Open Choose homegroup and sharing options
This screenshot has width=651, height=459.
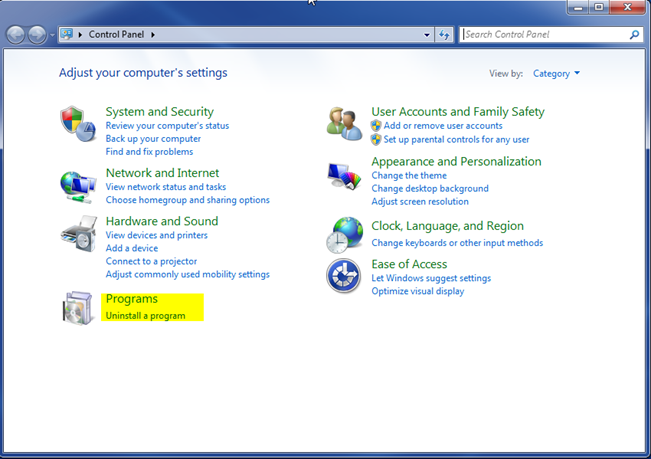click(x=188, y=200)
